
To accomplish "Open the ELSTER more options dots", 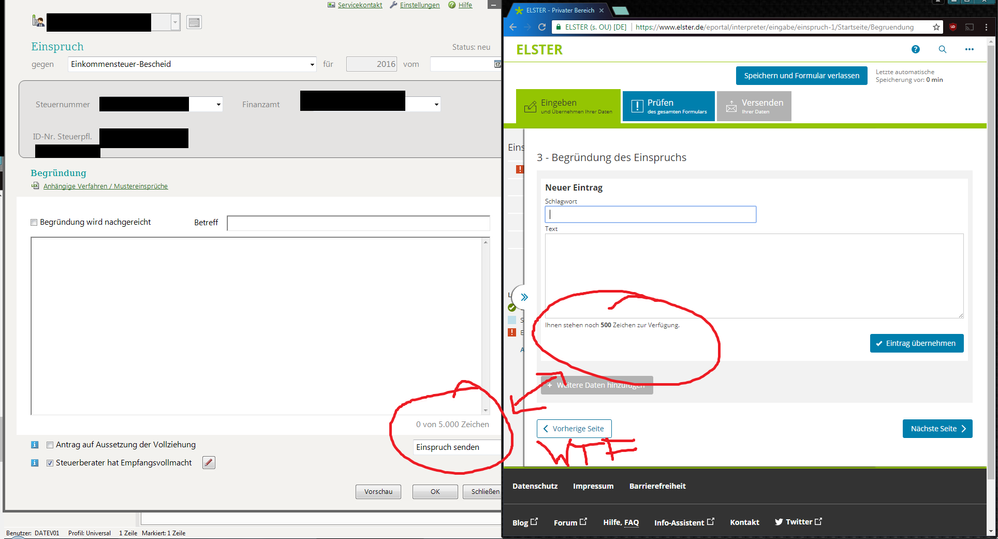I will 969,50.
